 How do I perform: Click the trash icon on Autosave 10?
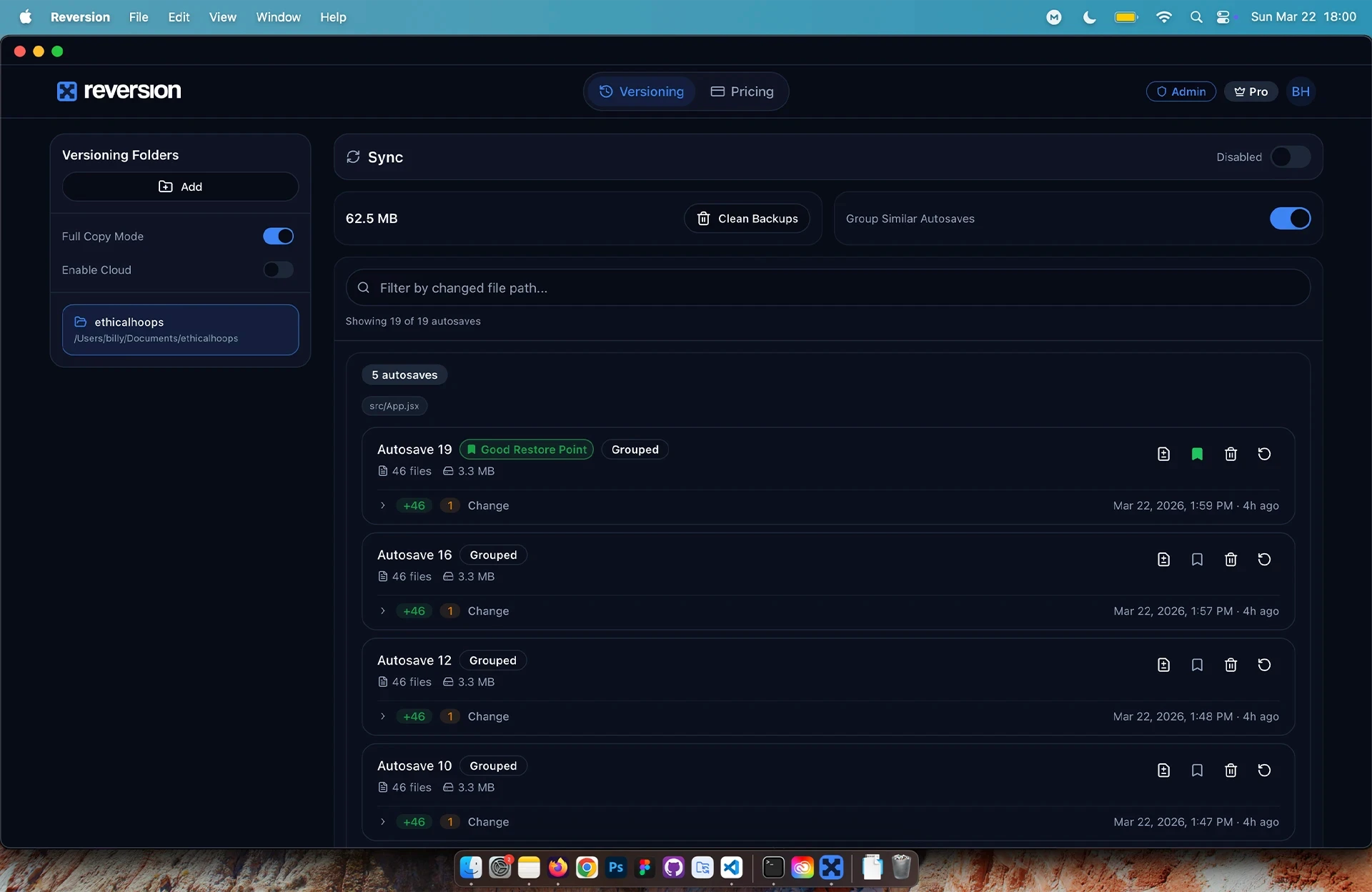pyautogui.click(x=1231, y=770)
